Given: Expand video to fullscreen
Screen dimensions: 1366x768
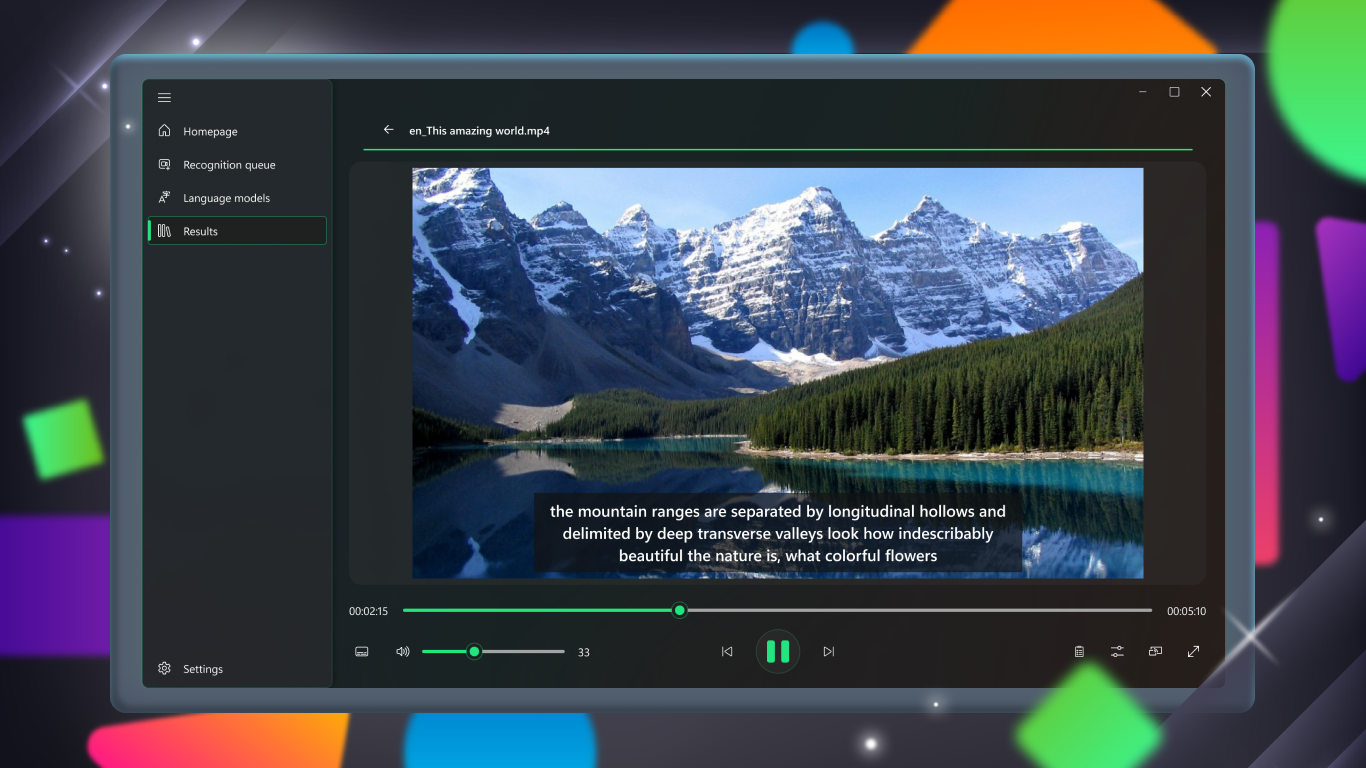Looking at the screenshot, I should click(x=1193, y=651).
